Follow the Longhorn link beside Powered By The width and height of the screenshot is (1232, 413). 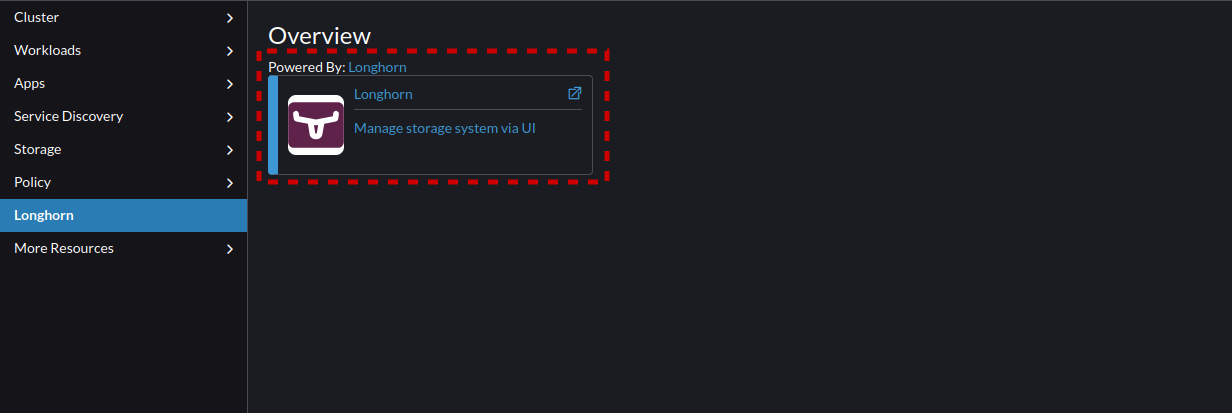[378, 67]
